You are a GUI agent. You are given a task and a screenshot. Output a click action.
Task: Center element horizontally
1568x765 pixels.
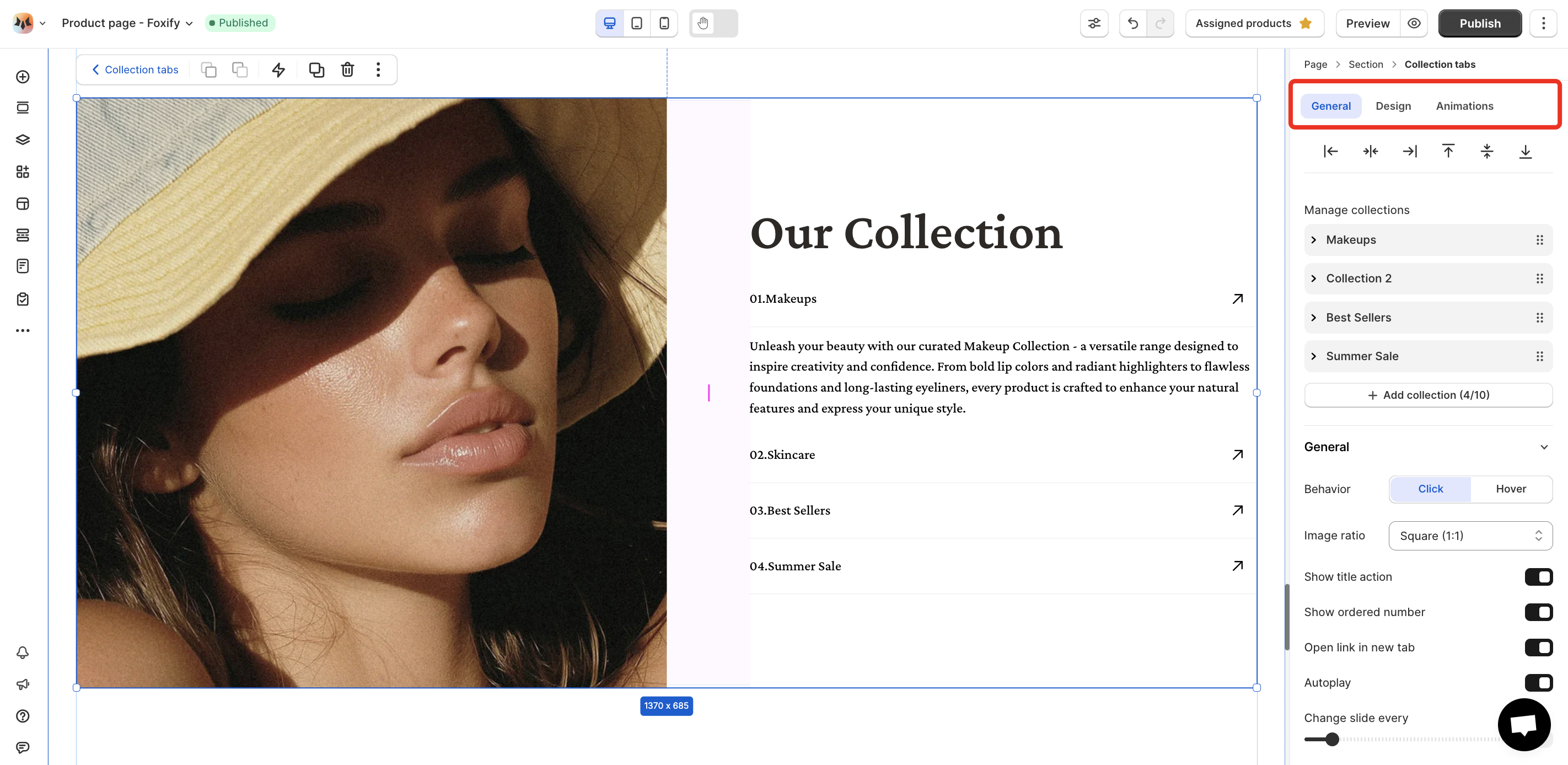(1370, 151)
